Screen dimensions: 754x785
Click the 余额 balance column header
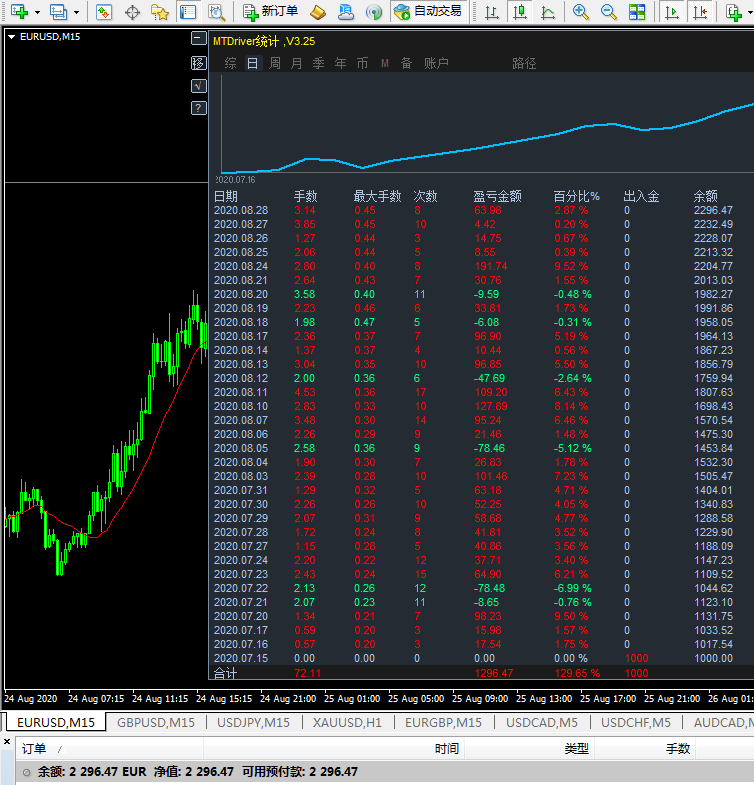[705, 196]
